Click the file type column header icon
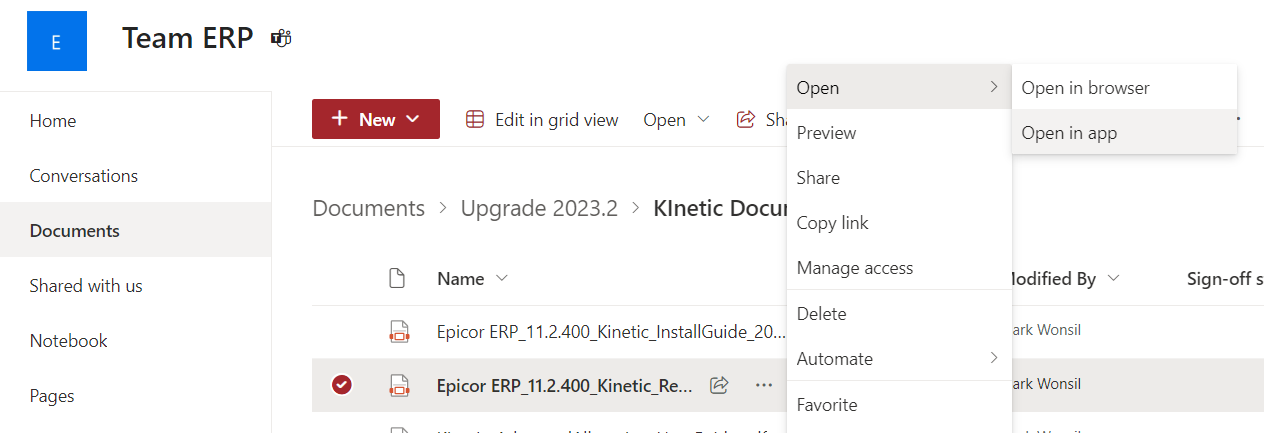 click(x=397, y=279)
